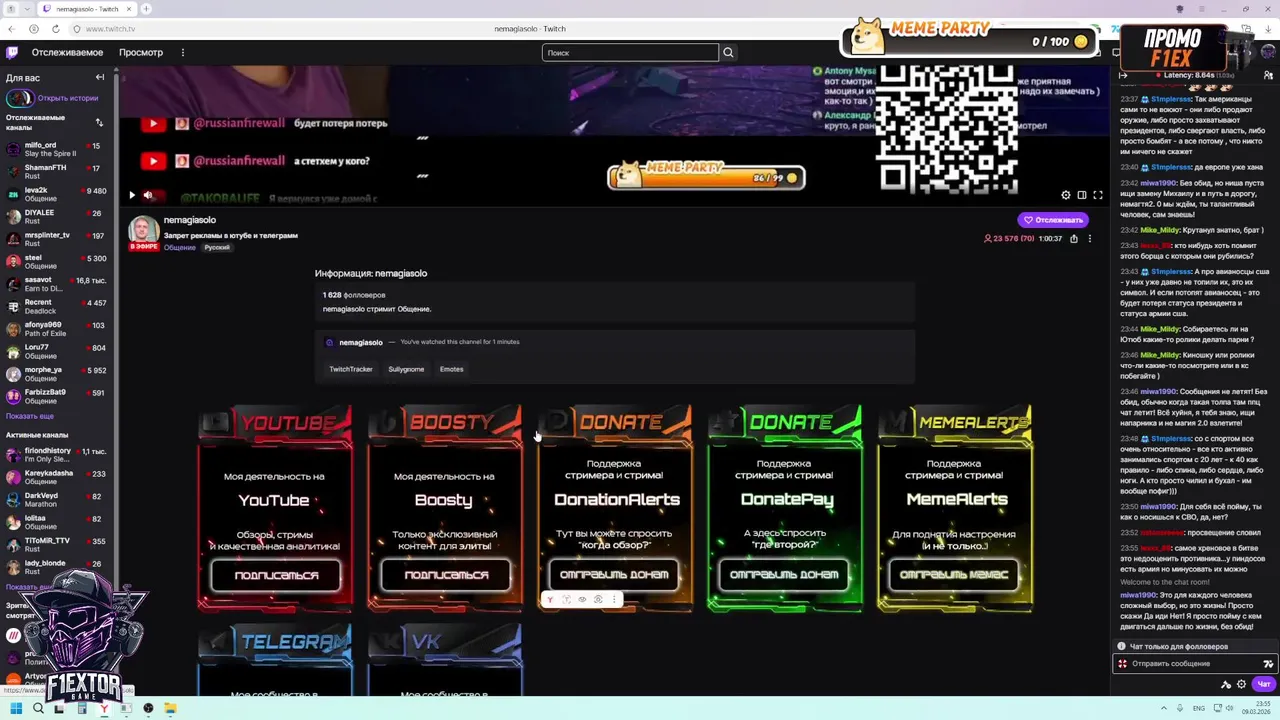Open the YouTube panel card

(x=275, y=508)
